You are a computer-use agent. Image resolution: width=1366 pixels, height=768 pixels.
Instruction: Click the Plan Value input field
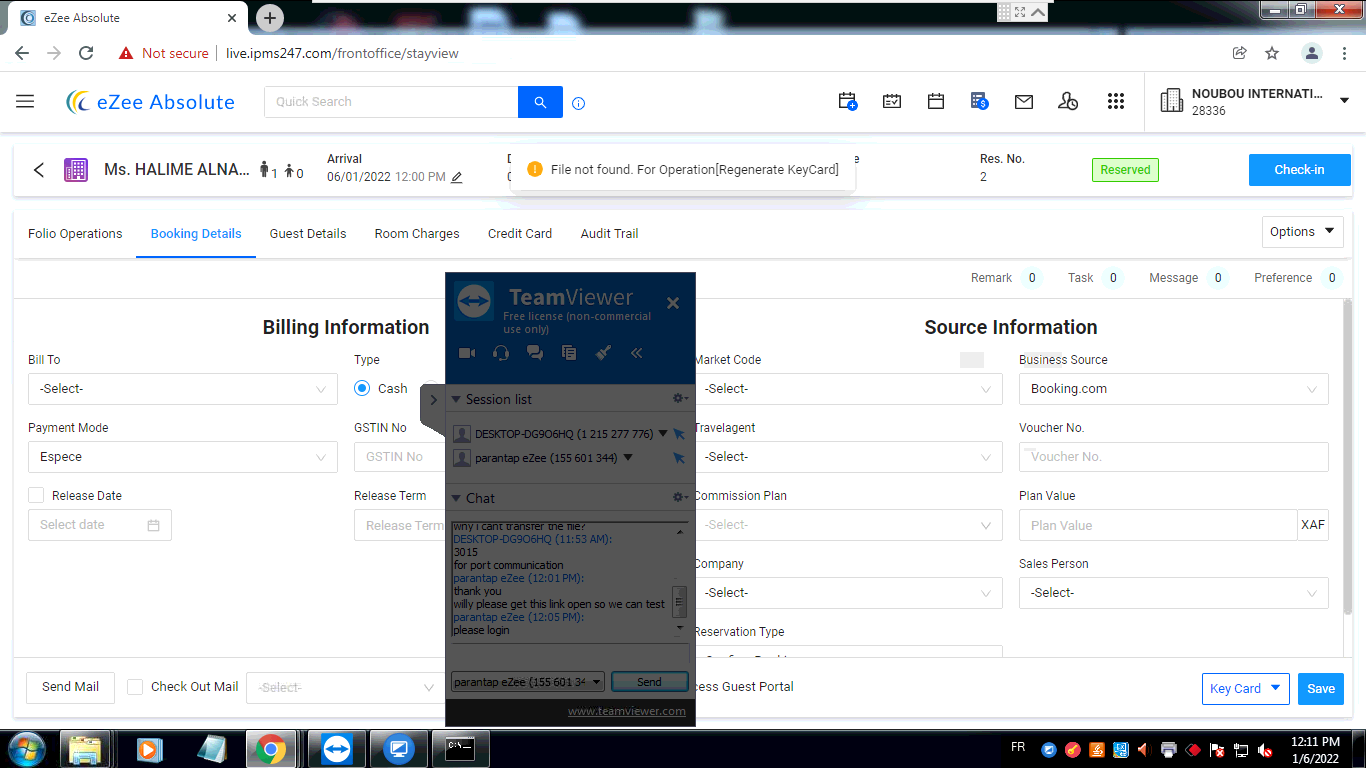tap(1158, 525)
